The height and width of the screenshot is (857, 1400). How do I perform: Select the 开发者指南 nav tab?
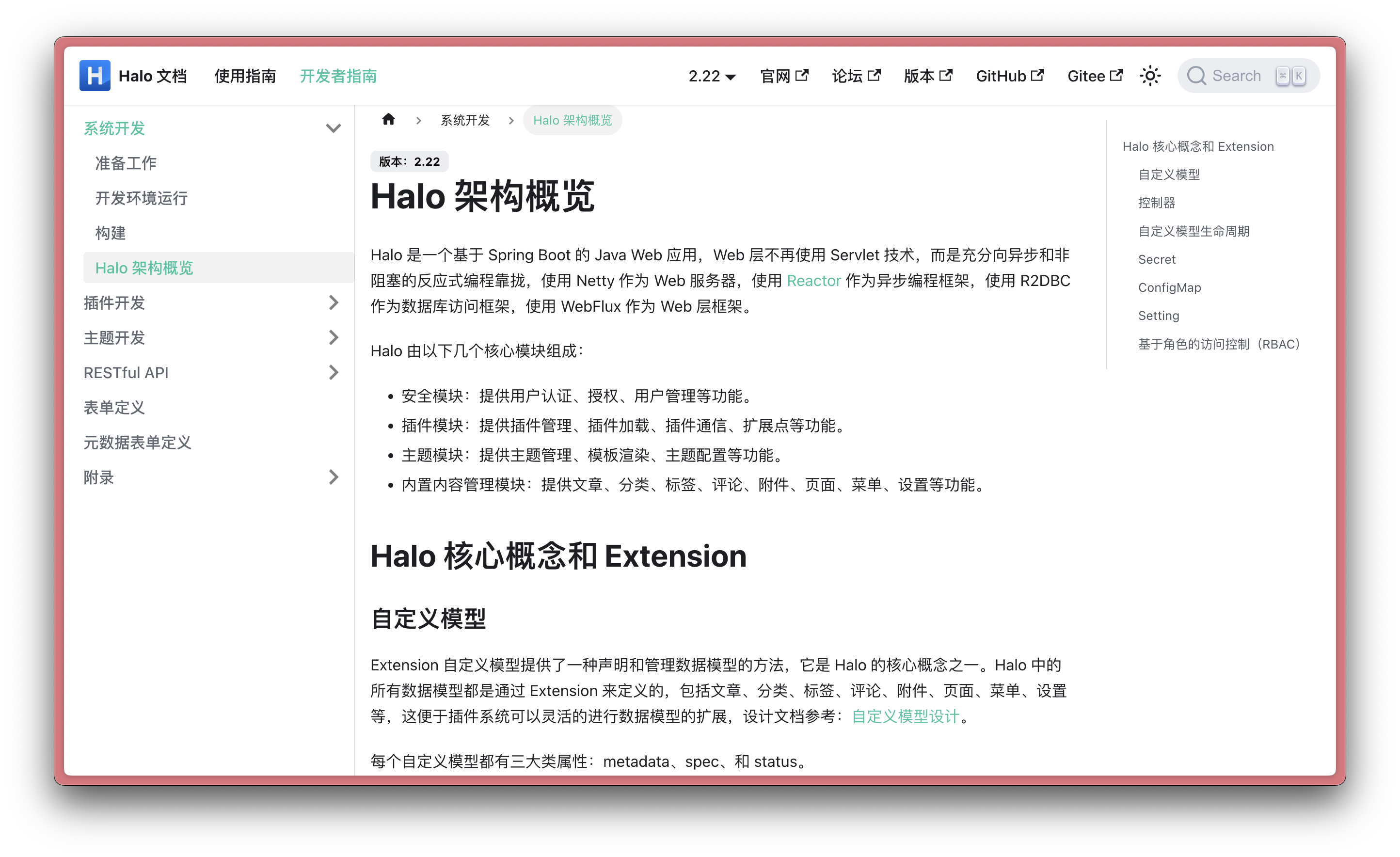click(x=338, y=76)
